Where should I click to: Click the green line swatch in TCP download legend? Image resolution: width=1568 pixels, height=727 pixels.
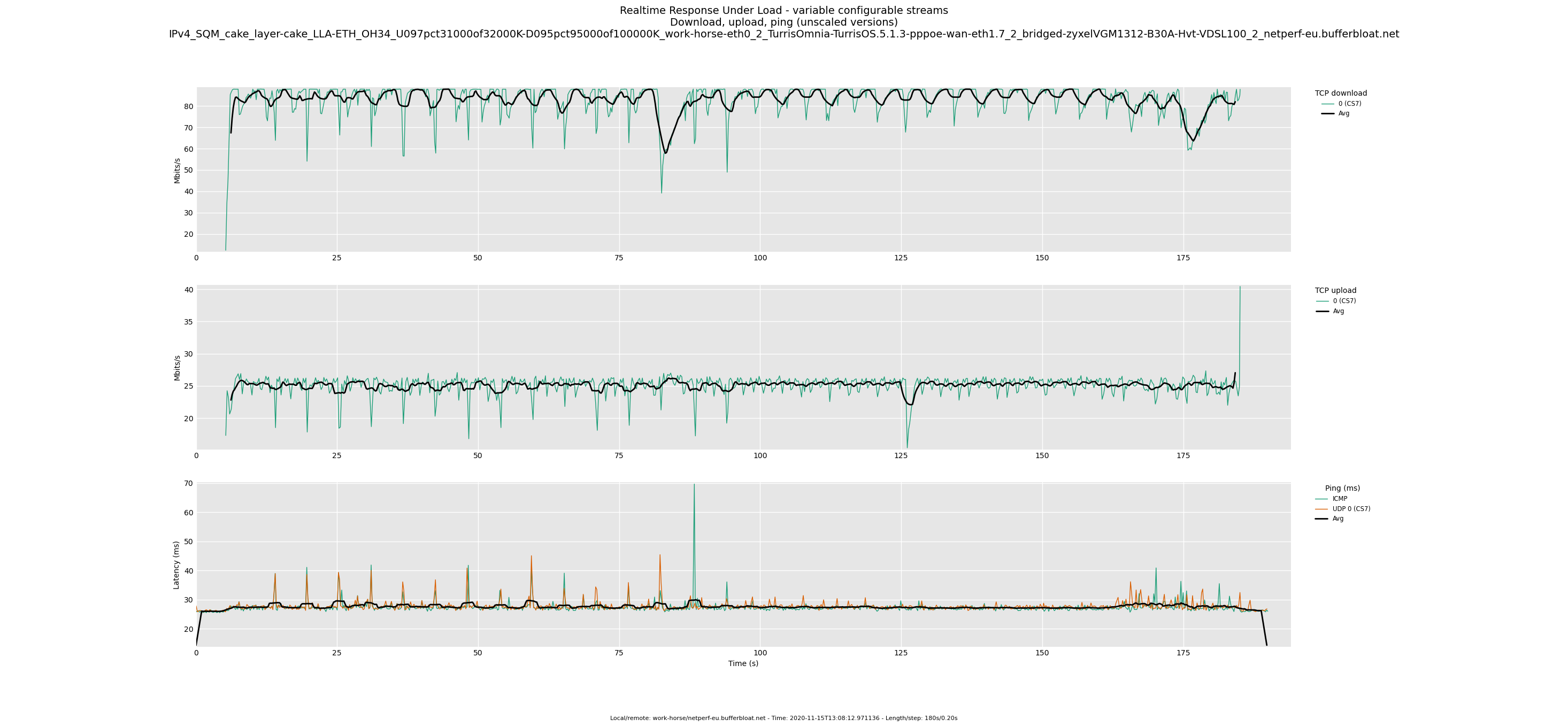[x=1327, y=104]
